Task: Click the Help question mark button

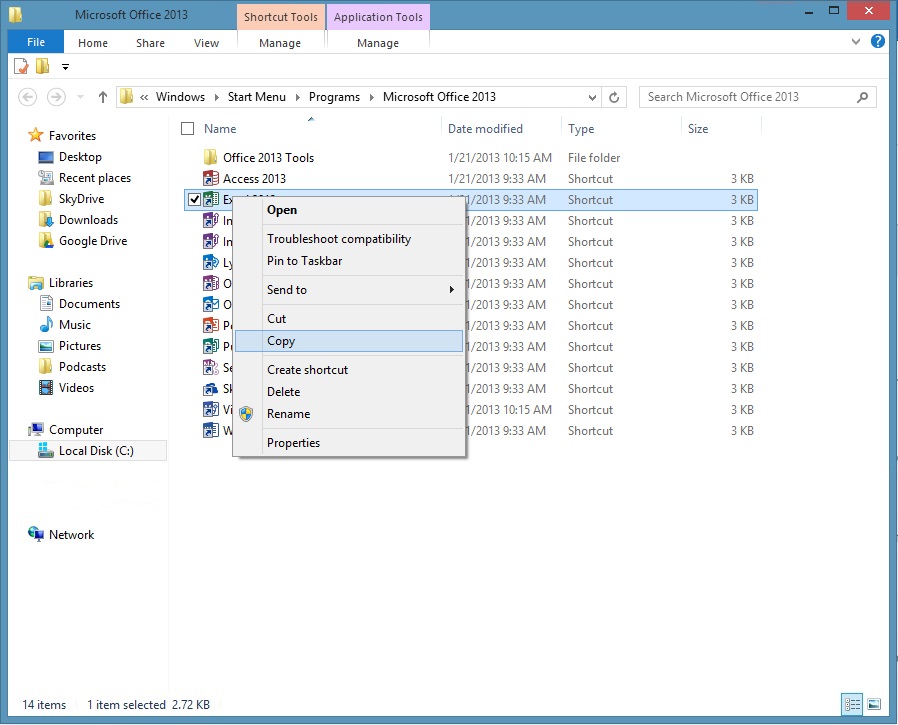Action: pyautogui.click(x=879, y=42)
